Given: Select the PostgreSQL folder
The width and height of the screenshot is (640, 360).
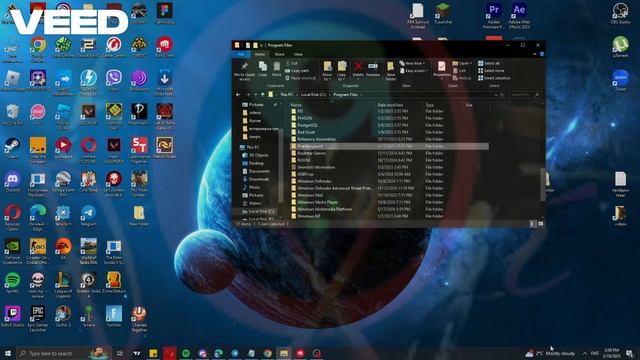Looking at the screenshot, I should (x=307, y=125).
